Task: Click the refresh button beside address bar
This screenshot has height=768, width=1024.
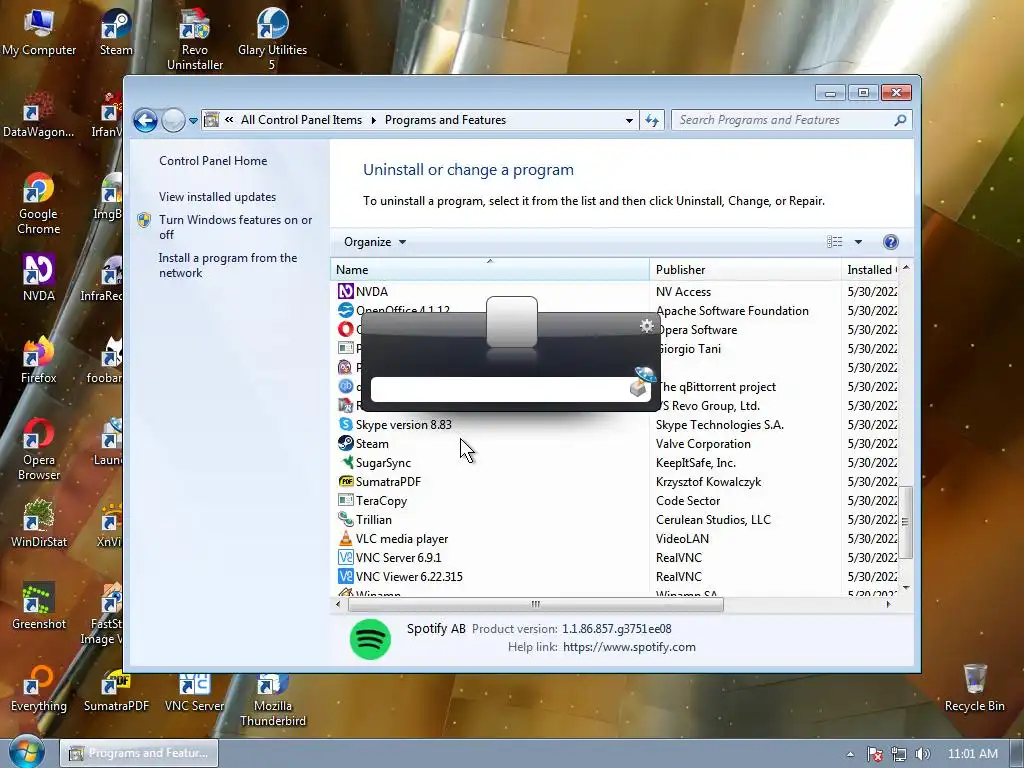Action: (x=652, y=120)
